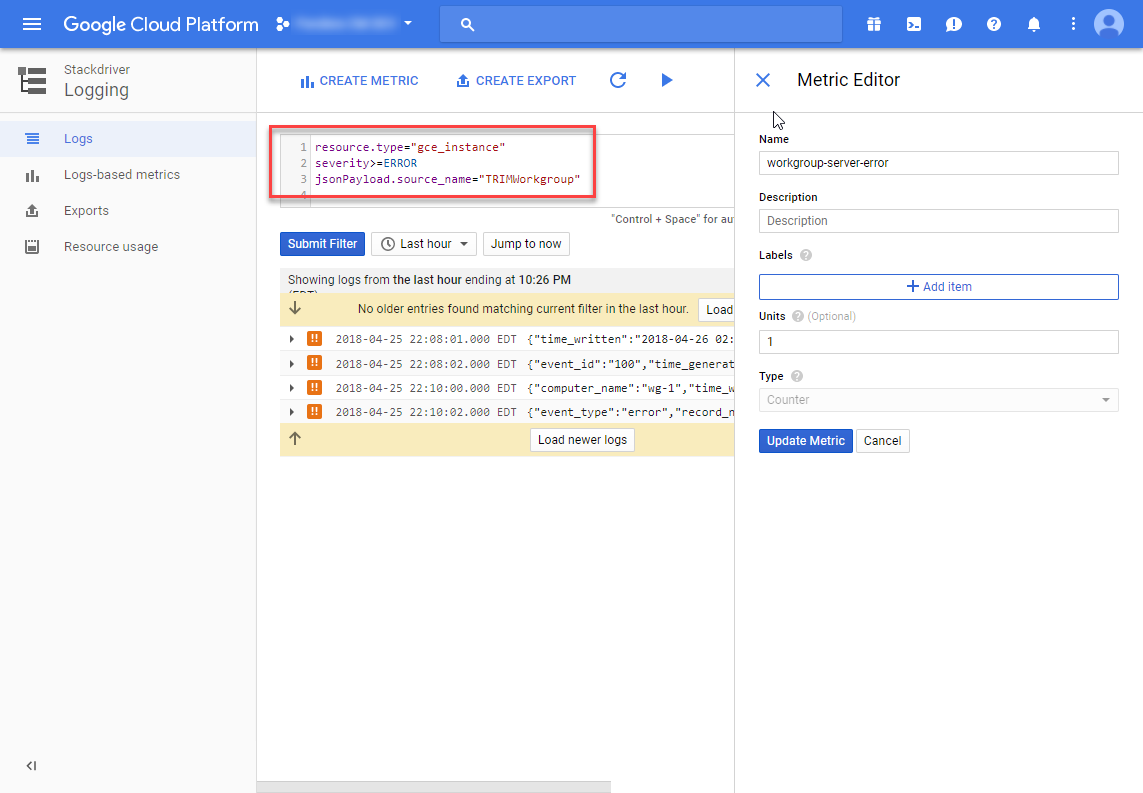Click the metric Name input field
Image resolution: width=1143 pixels, height=793 pixels.
[938, 163]
